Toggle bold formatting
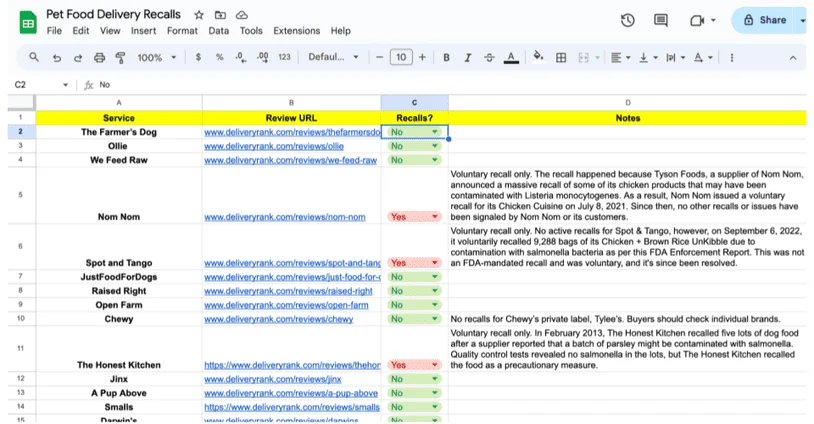 446,58
